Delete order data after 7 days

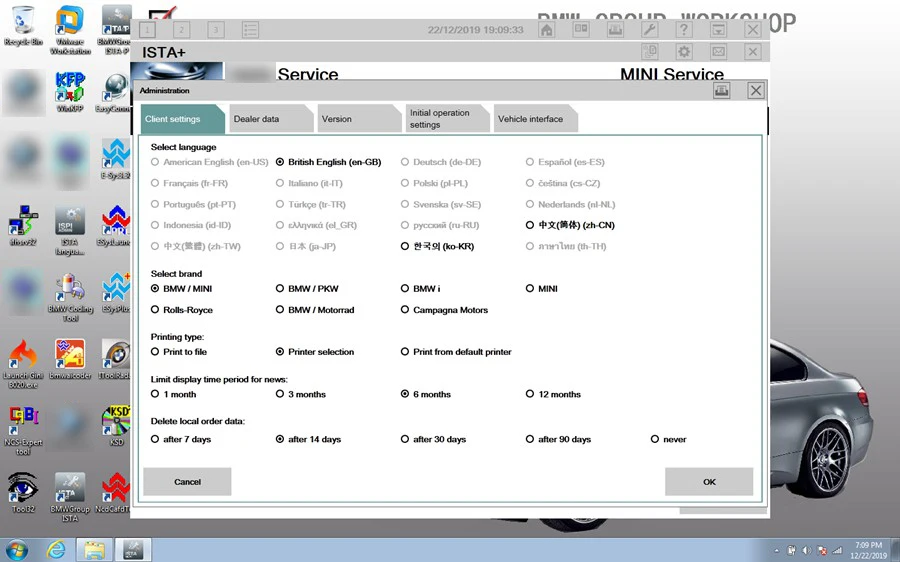[x=181, y=439]
